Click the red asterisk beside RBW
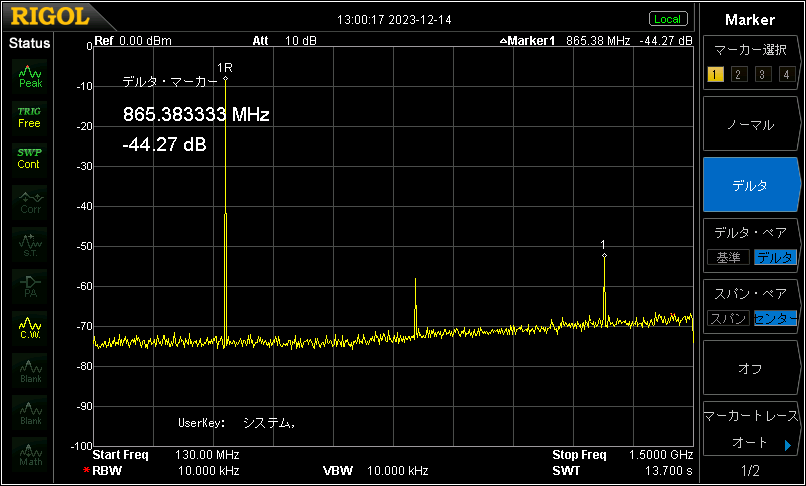This screenshot has height=486, width=806. pyautogui.click(x=86, y=471)
